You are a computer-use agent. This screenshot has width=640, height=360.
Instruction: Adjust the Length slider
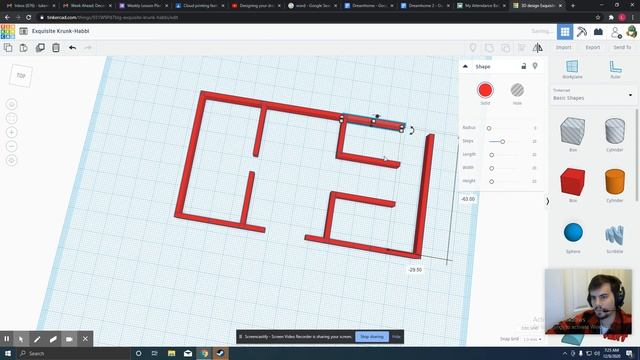point(491,155)
